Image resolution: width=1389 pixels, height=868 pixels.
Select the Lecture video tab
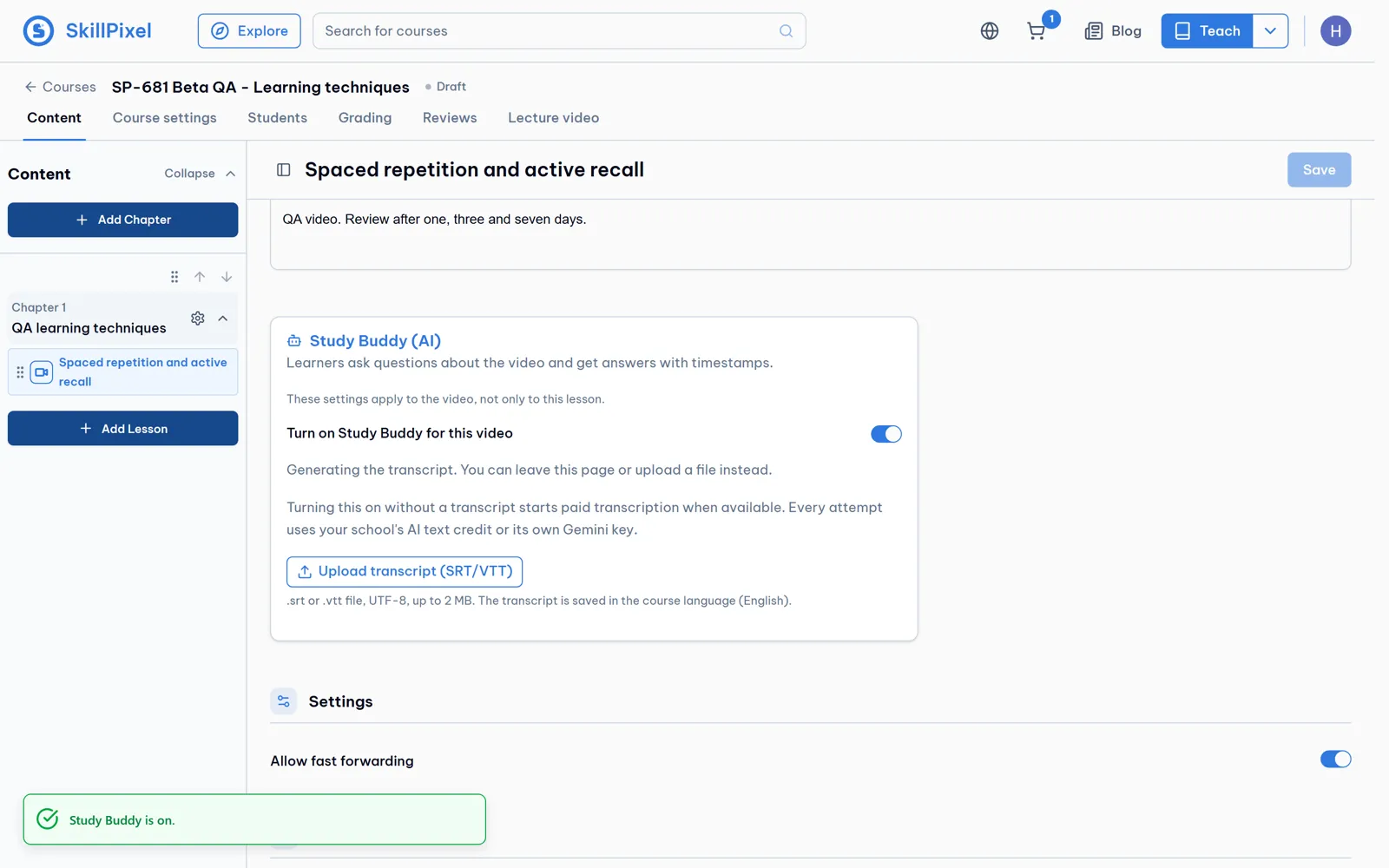[554, 118]
